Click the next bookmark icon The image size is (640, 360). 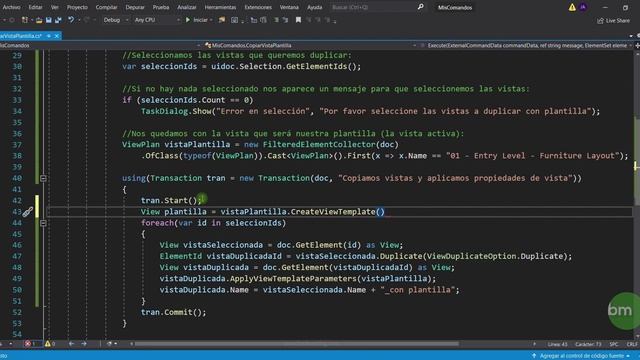coord(318,20)
